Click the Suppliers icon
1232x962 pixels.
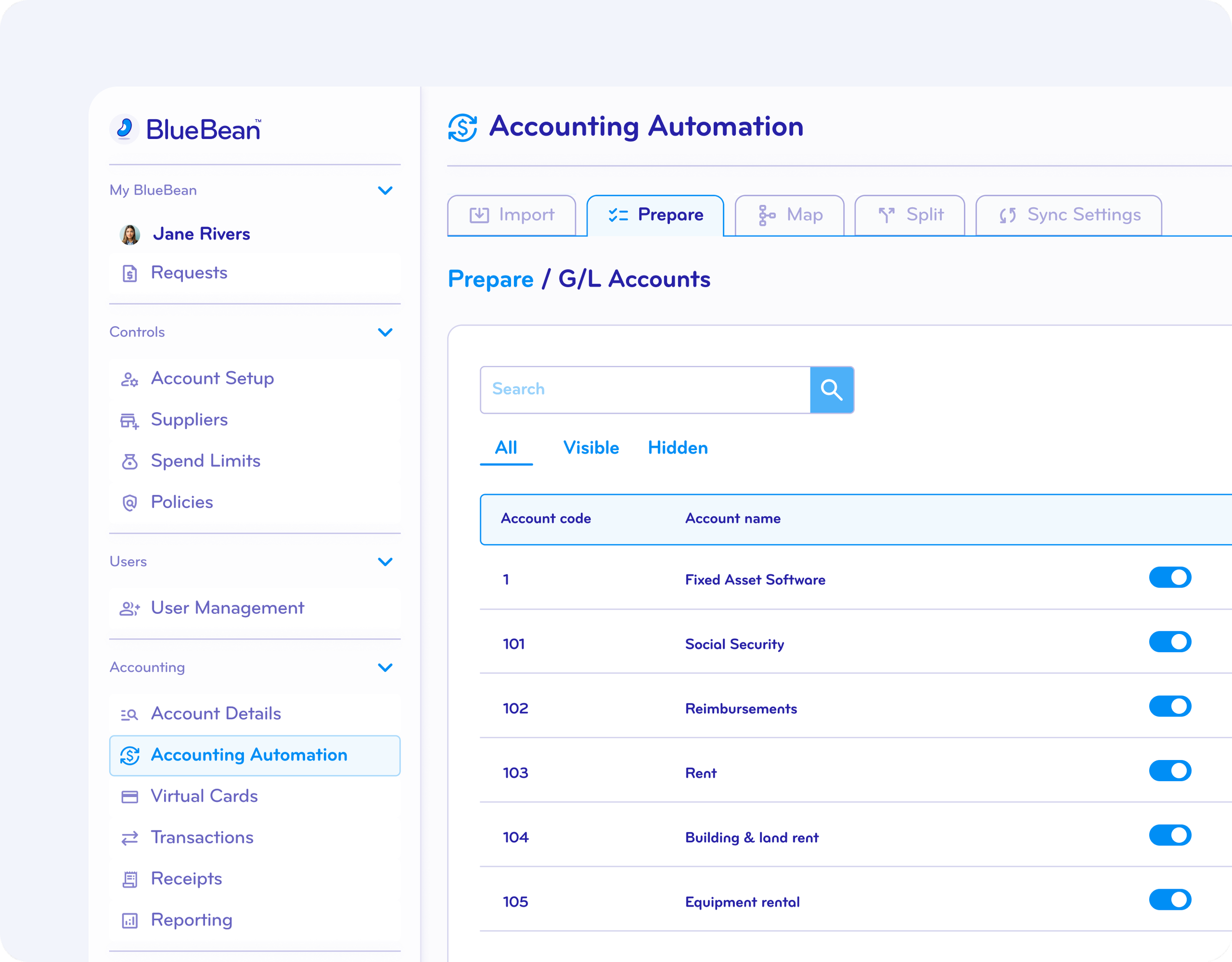pyautogui.click(x=130, y=420)
